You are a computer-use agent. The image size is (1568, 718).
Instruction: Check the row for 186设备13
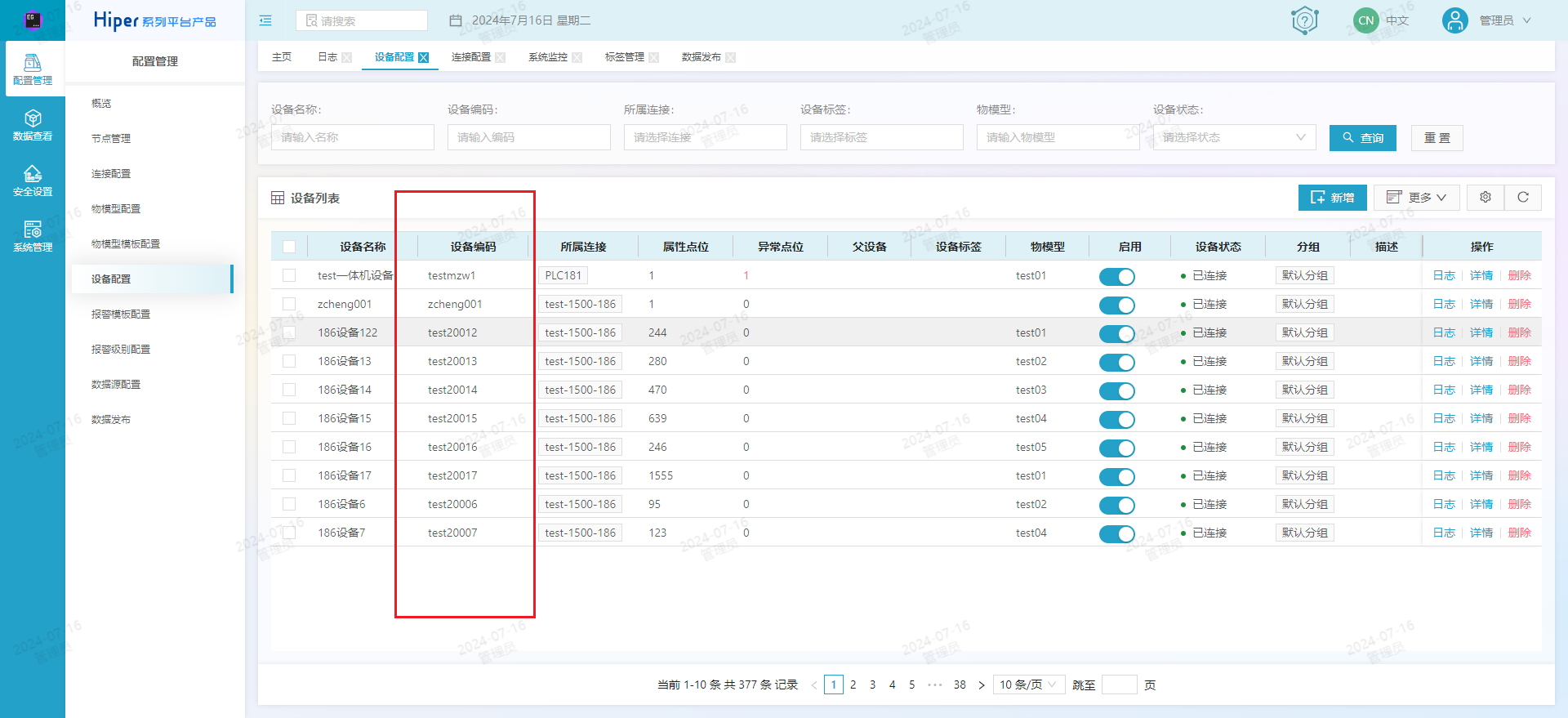289,361
